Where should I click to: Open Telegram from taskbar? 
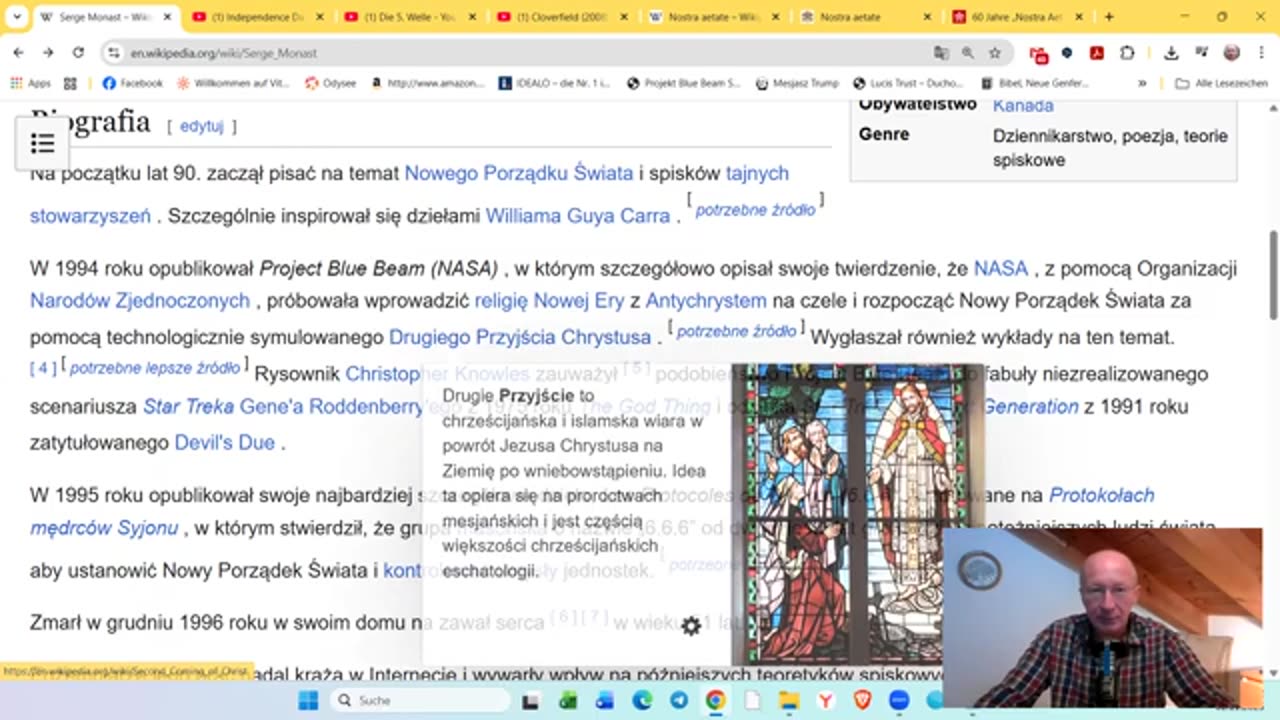click(x=679, y=700)
